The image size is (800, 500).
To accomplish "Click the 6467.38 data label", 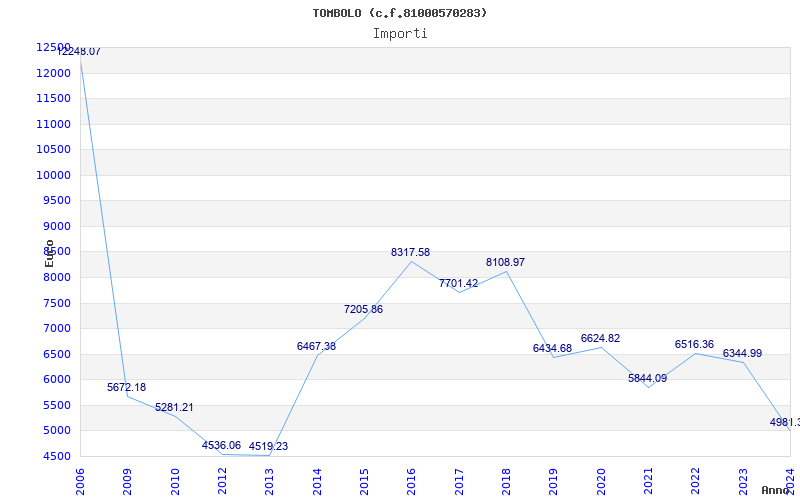I will point(316,346).
